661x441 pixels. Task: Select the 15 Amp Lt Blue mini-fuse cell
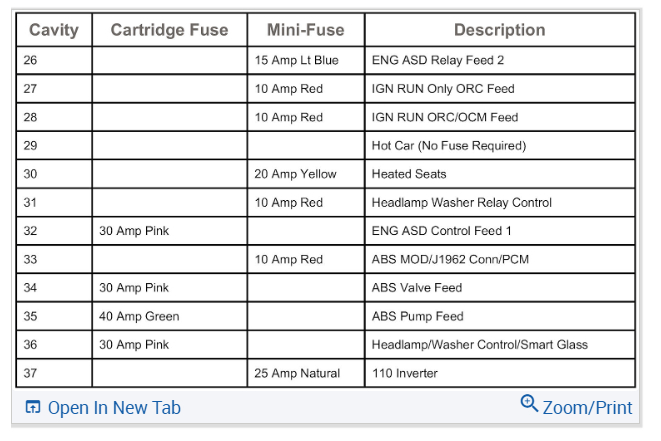295,60
